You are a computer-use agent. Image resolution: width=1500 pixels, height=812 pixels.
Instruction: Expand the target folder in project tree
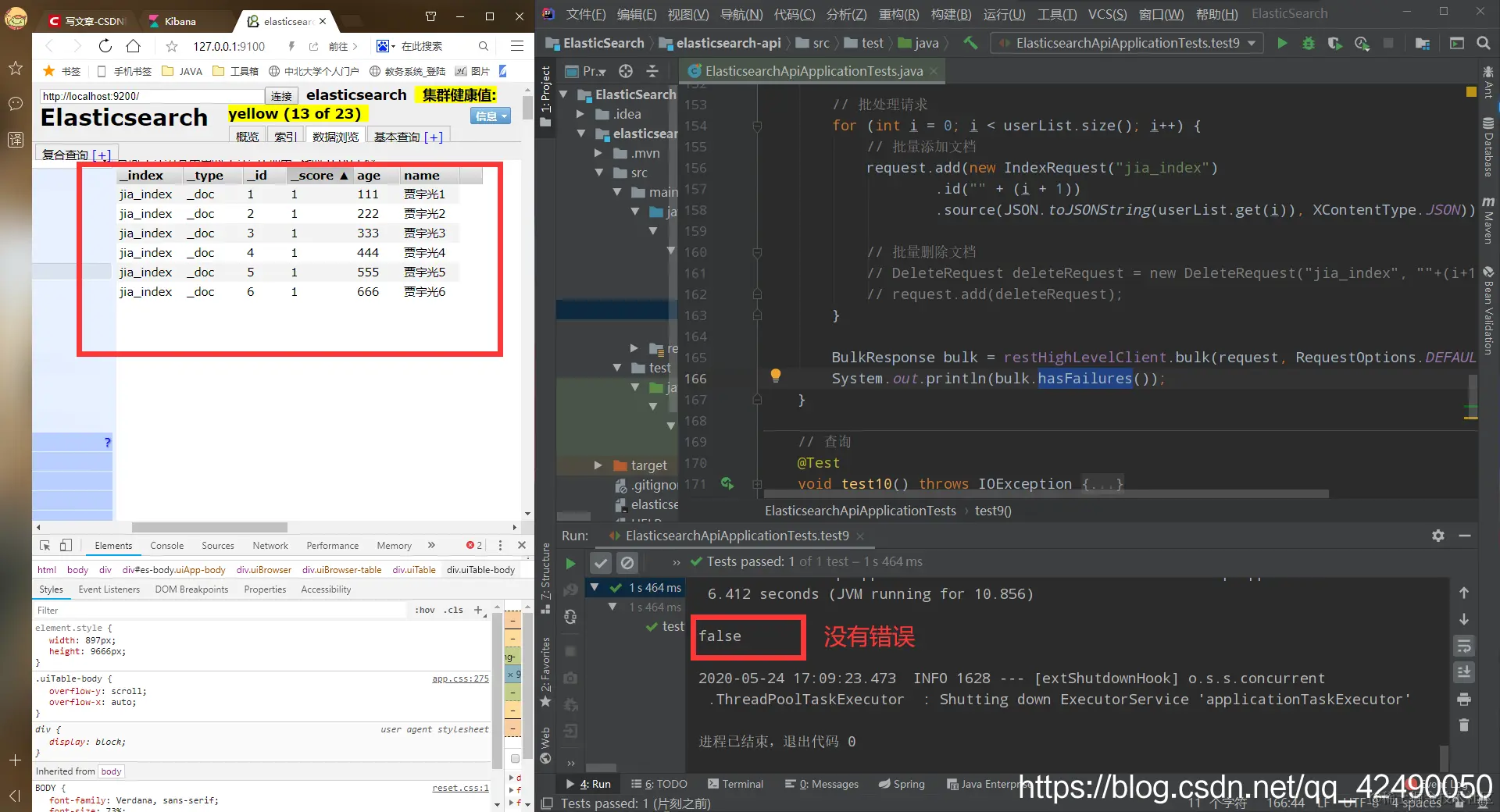598,465
